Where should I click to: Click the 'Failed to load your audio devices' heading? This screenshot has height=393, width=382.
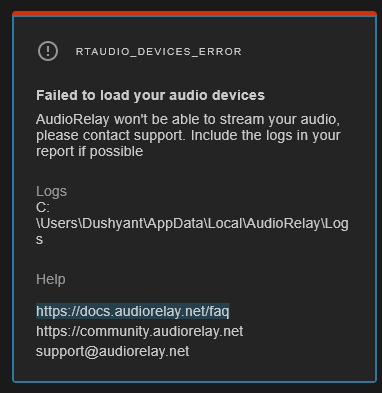pyautogui.click(x=150, y=95)
